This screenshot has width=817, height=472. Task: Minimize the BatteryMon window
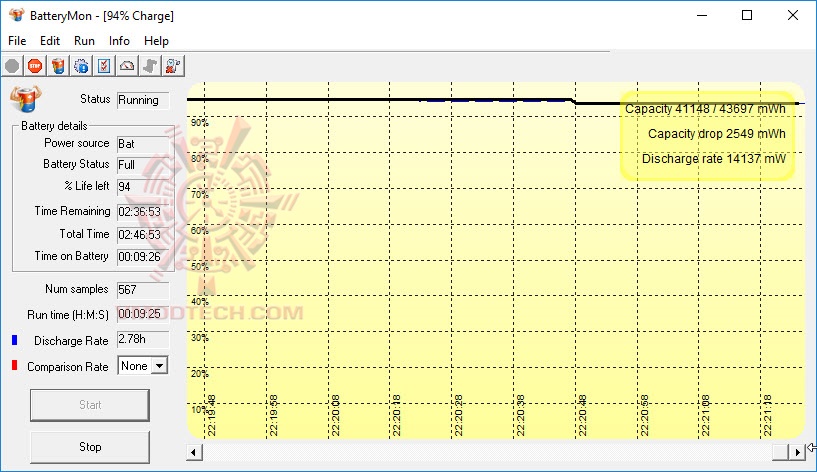(x=702, y=15)
